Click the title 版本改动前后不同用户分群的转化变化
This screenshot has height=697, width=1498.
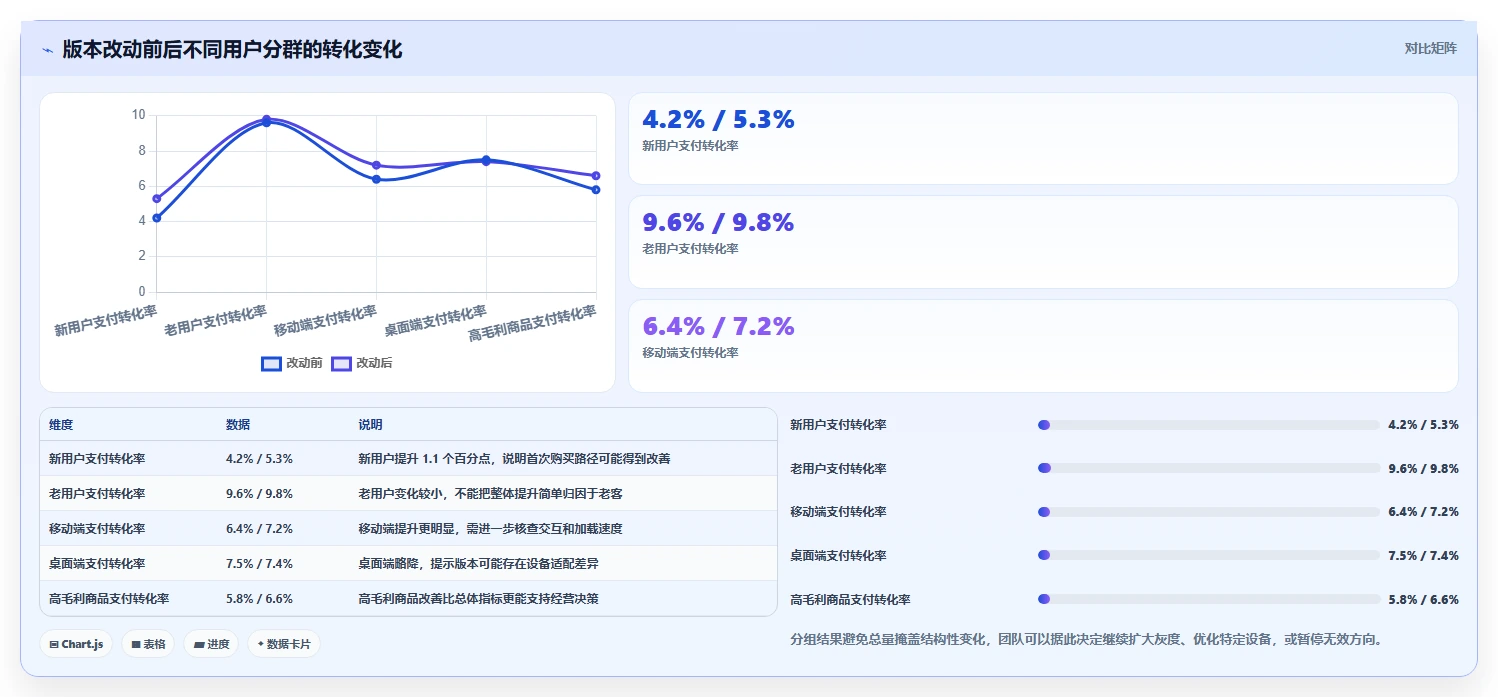tap(232, 49)
